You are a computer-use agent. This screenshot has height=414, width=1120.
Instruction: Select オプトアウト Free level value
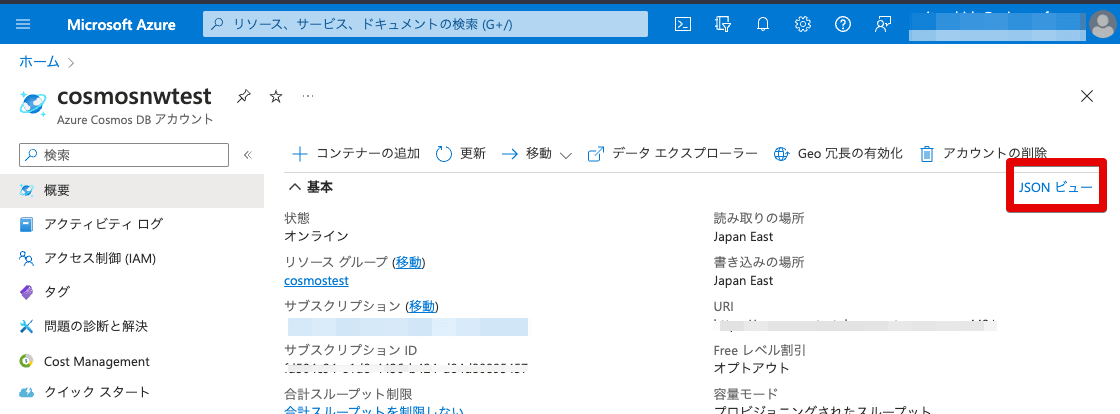click(x=751, y=368)
